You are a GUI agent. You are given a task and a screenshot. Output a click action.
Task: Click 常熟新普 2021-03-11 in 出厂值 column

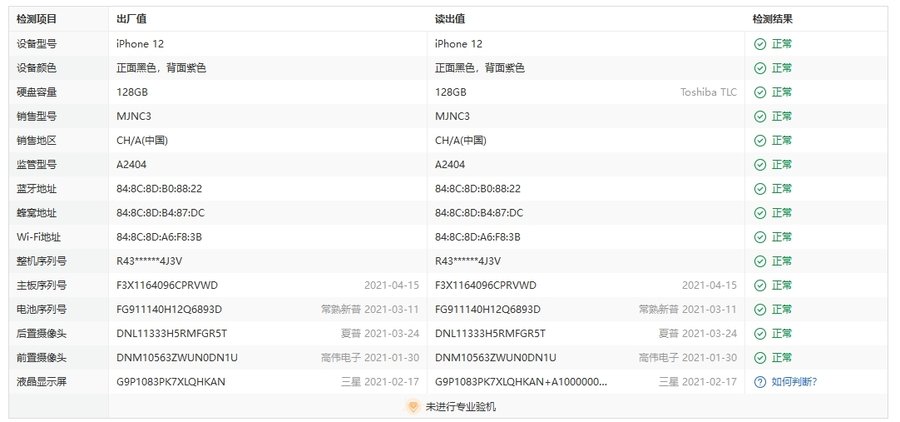click(370, 309)
